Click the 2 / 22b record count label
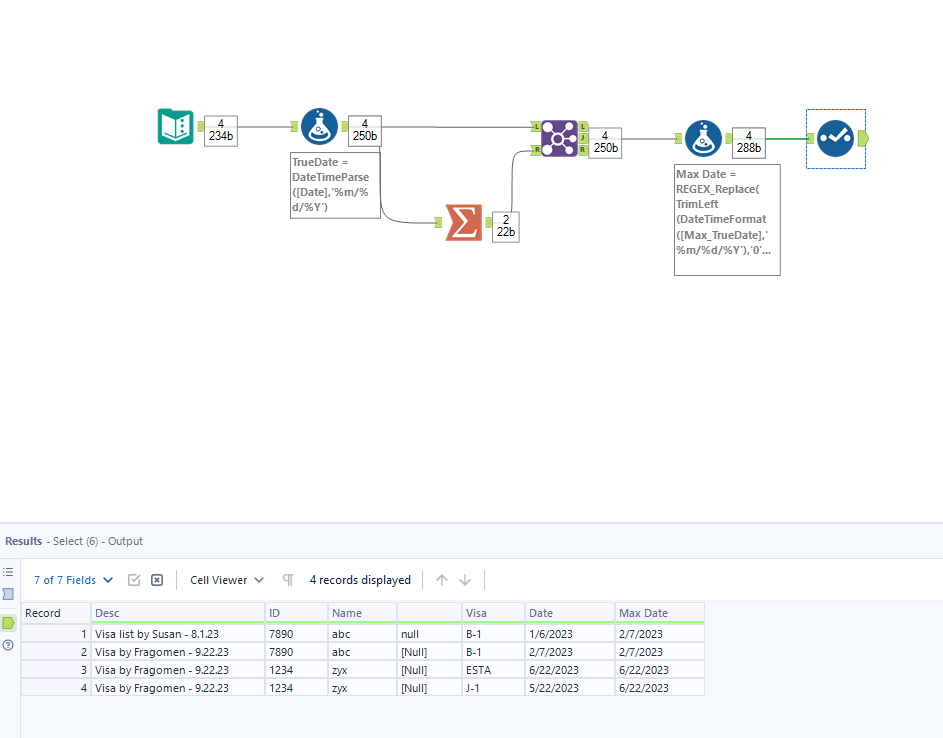943x738 pixels. tap(506, 227)
